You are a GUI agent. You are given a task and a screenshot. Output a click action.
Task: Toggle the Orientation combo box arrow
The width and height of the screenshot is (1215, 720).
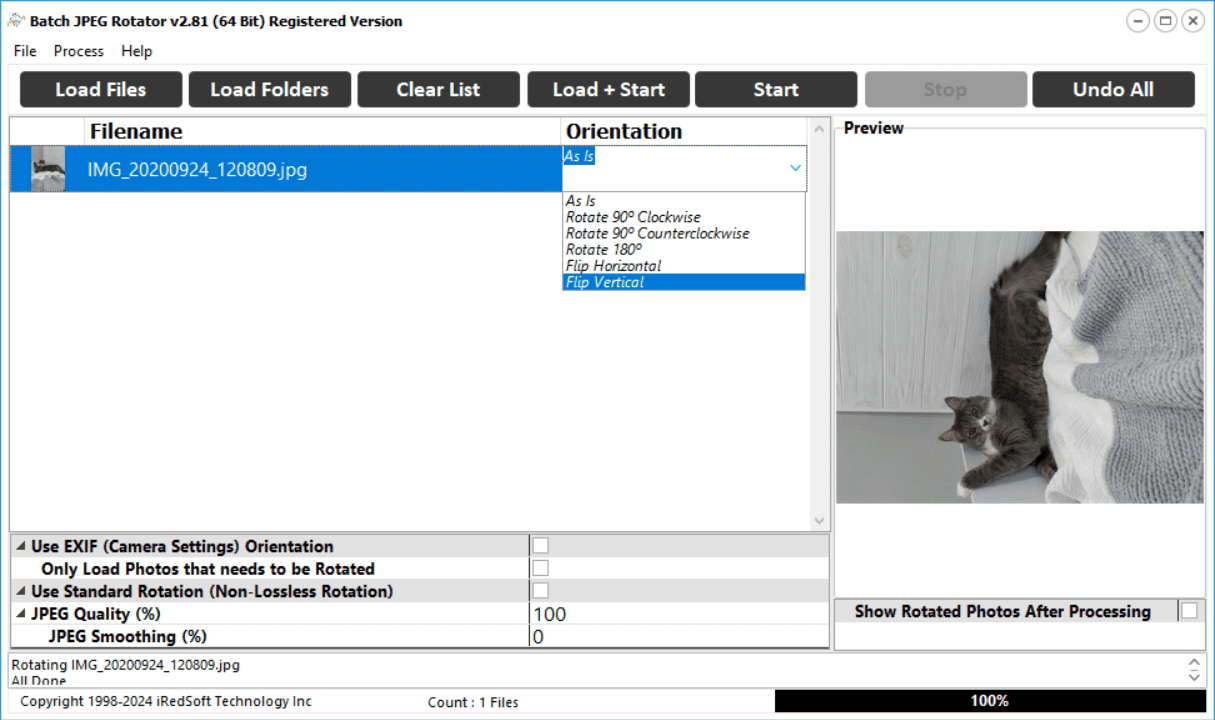pyautogui.click(x=795, y=168)
